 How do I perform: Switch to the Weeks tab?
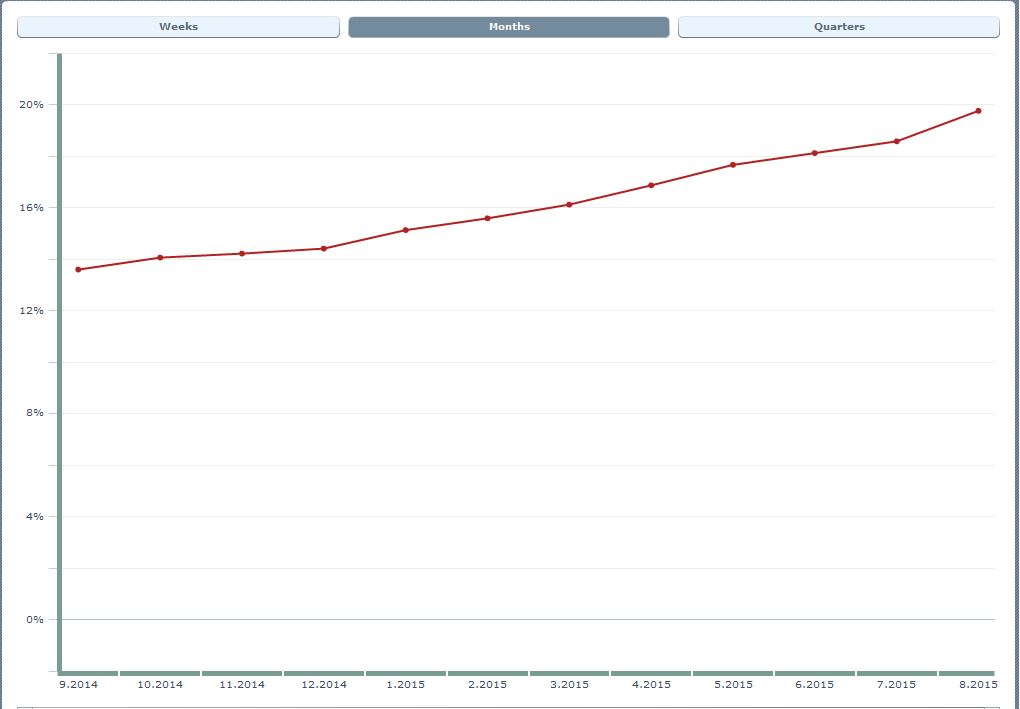178,27
